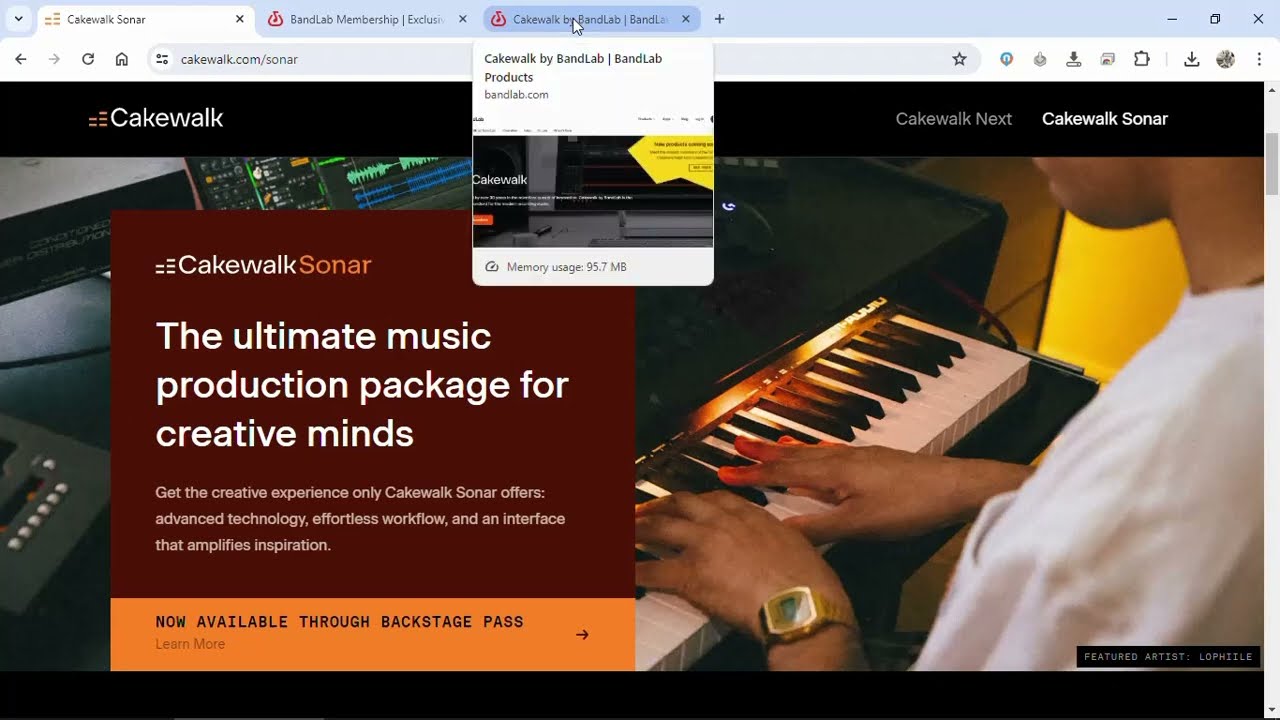Close the Cakewalk Sonar tab
This screenshot has height=720, width=1280.
pos(239,19)
